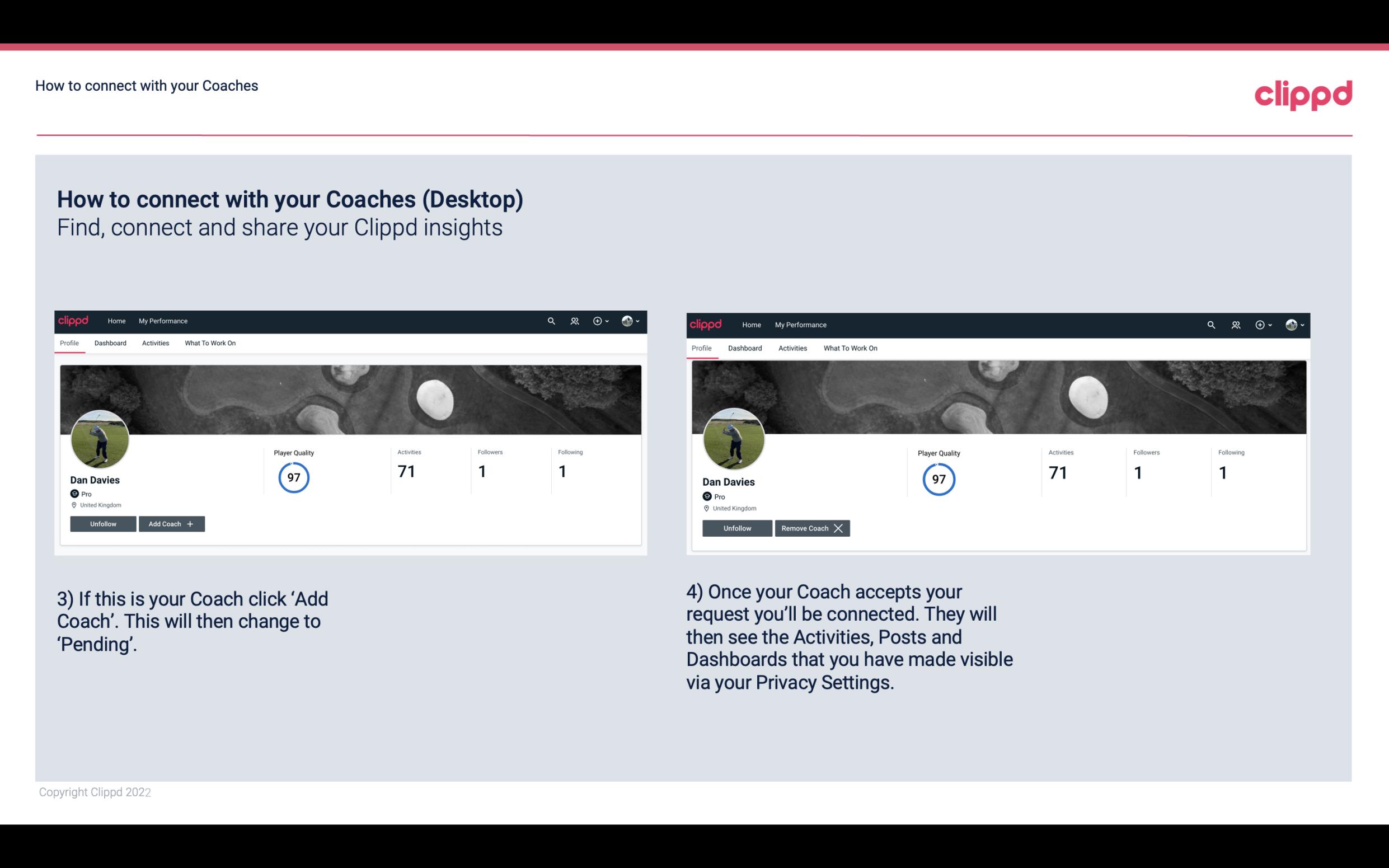Select 'Activities' tab on first profile
Image resolution: width=1389 pixels, height=868 pixels.
155,343
